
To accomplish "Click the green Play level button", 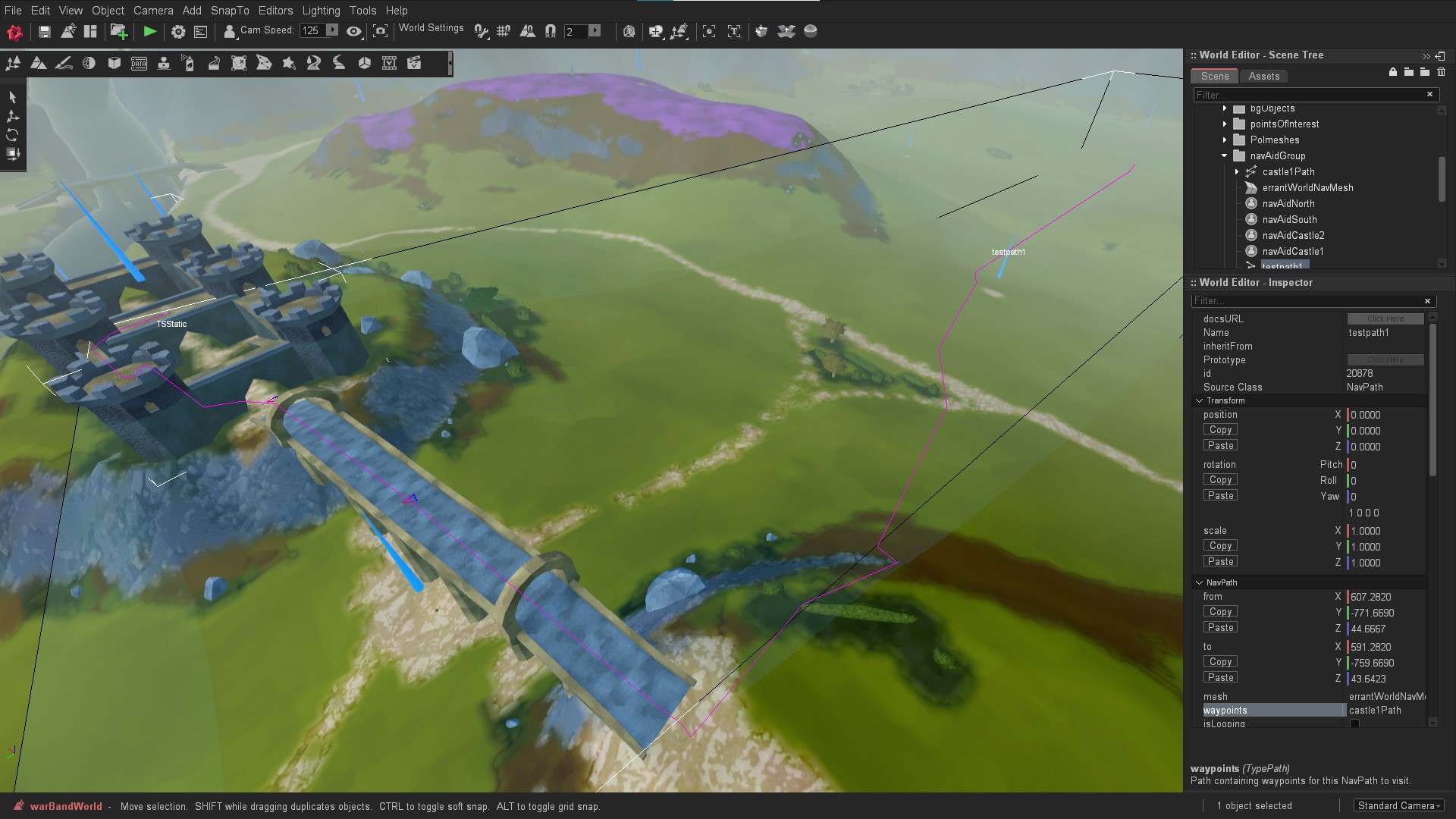I will (149, 31).
